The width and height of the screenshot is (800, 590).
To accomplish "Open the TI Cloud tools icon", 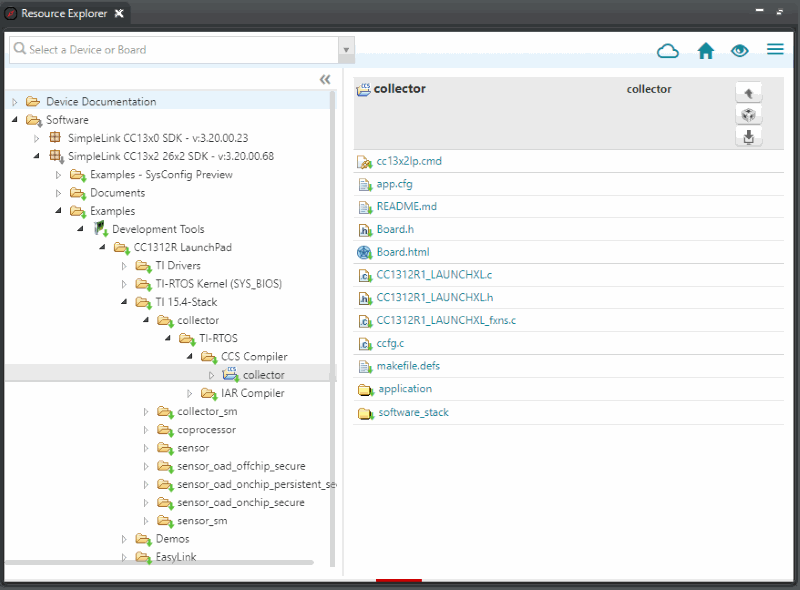I will coord(667,50).
